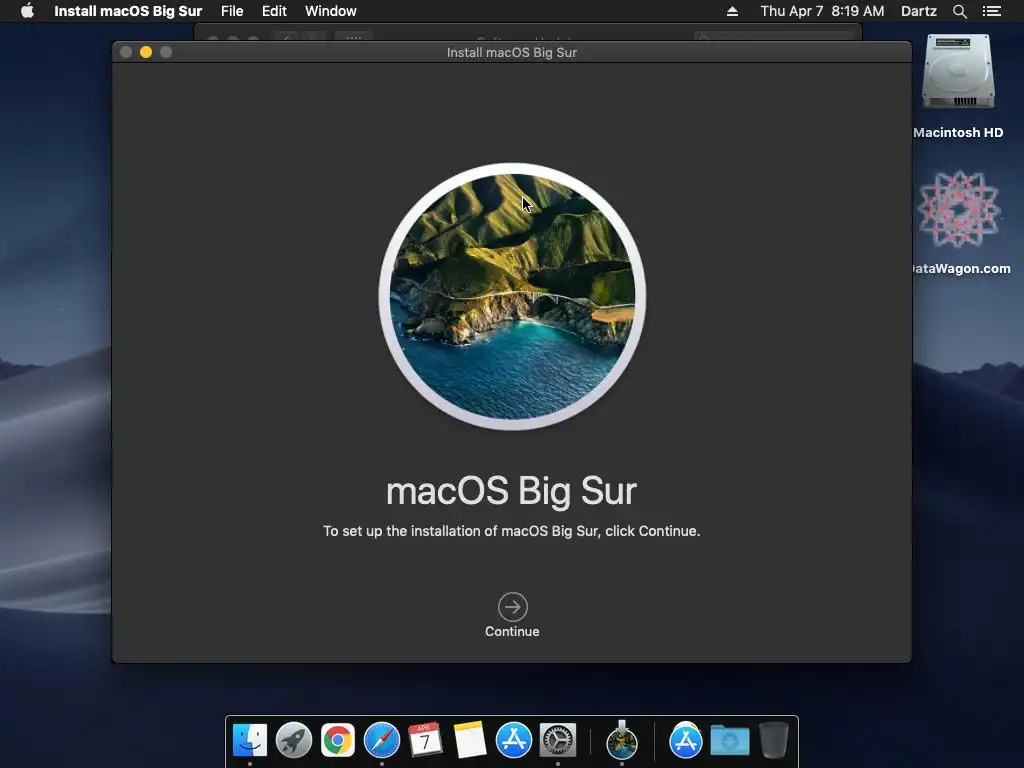Open Finder from the Dock

pos(250,740)
